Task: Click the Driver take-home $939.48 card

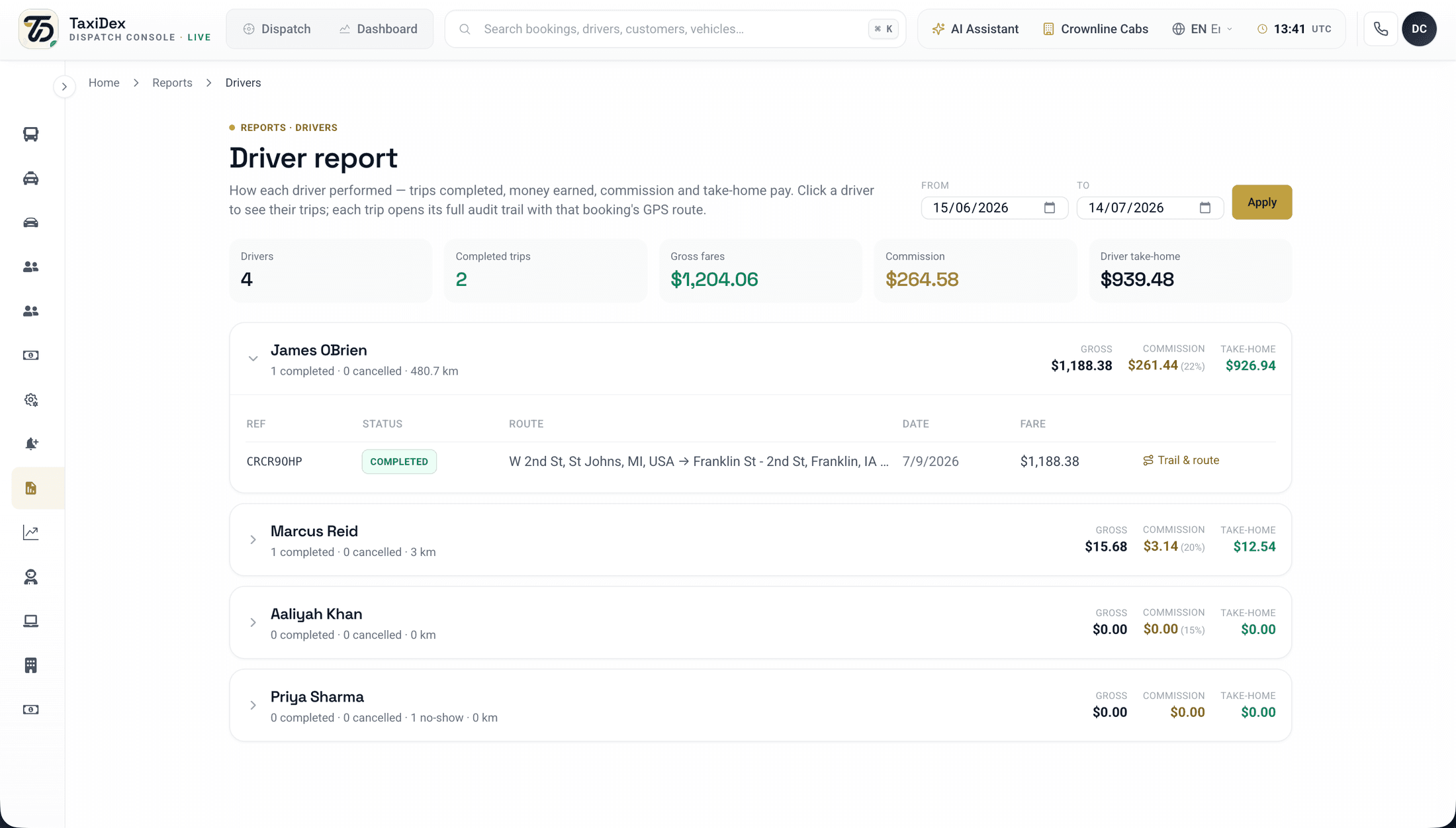Action: click(1190, 271)
